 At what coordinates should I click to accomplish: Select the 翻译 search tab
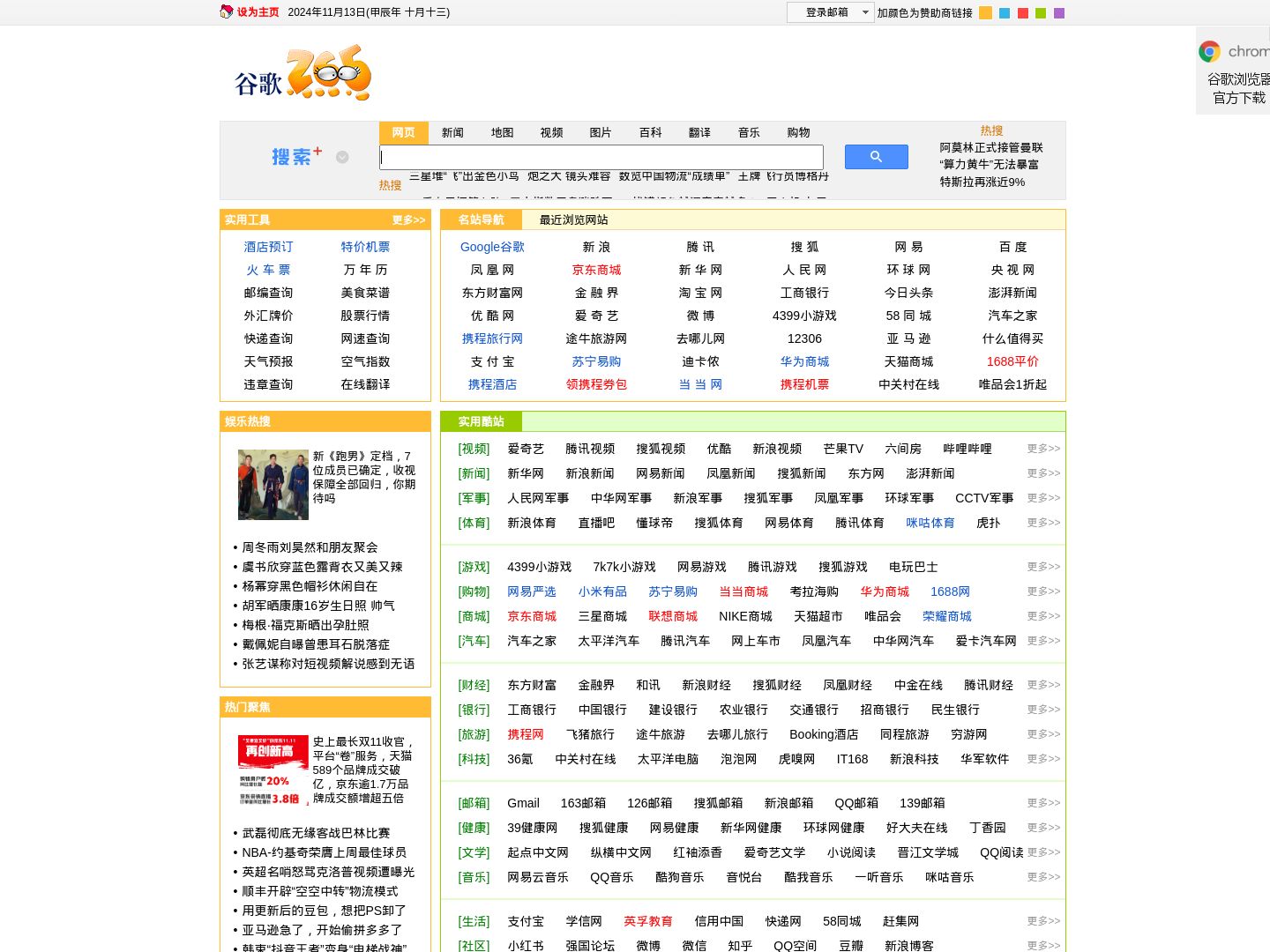(700, 132)
